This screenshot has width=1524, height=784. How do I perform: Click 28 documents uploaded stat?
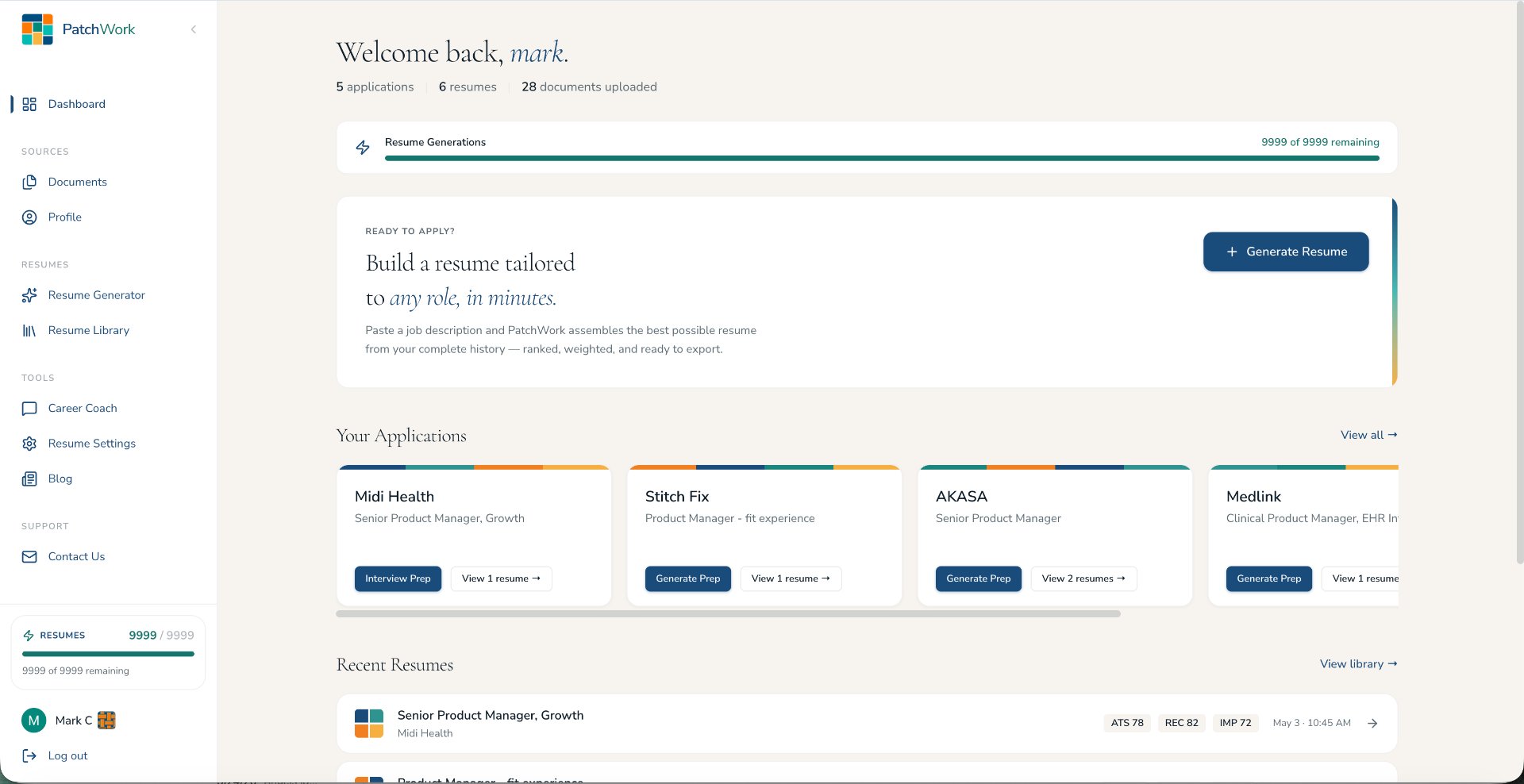click(x=589, y=87)
